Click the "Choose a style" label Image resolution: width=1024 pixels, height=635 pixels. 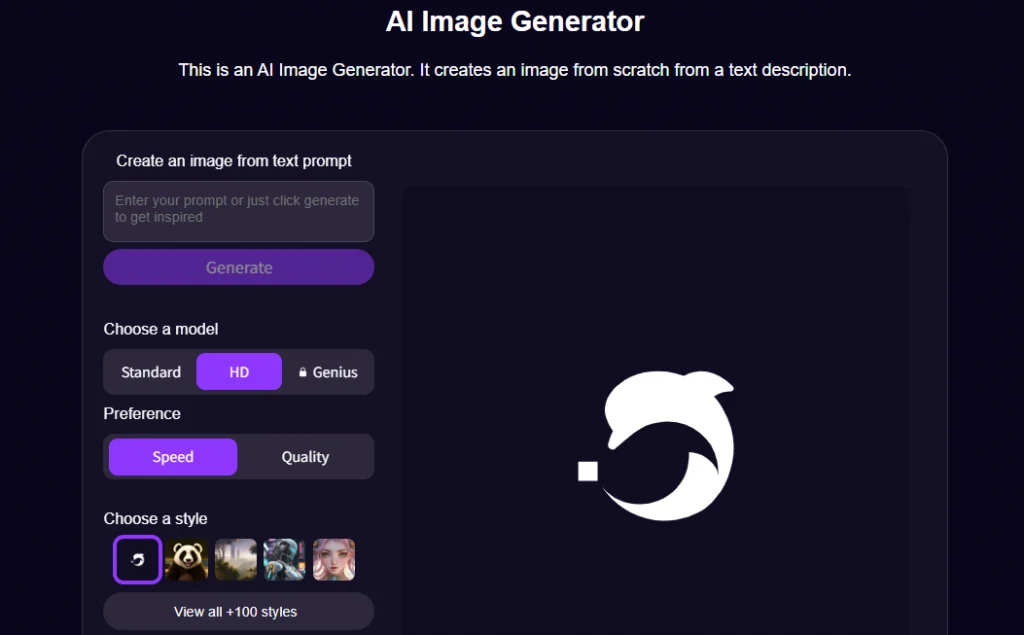[x=155, y=518]
